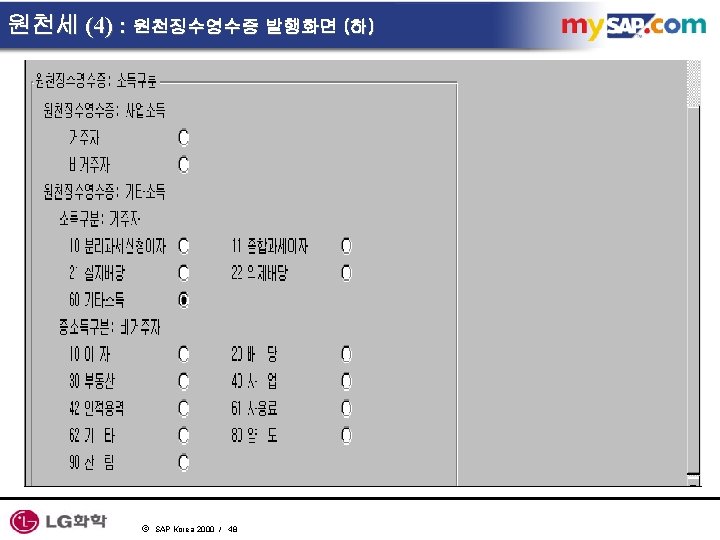This screenshot has width=720, height=540.
Task: Click the 10 분리과세신청이자 label
Action: tap(118, 246)
